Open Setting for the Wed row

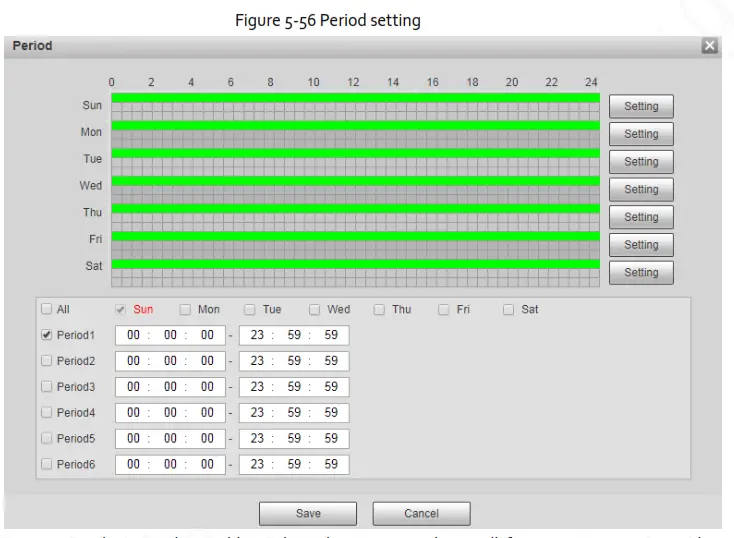(641, 189)
